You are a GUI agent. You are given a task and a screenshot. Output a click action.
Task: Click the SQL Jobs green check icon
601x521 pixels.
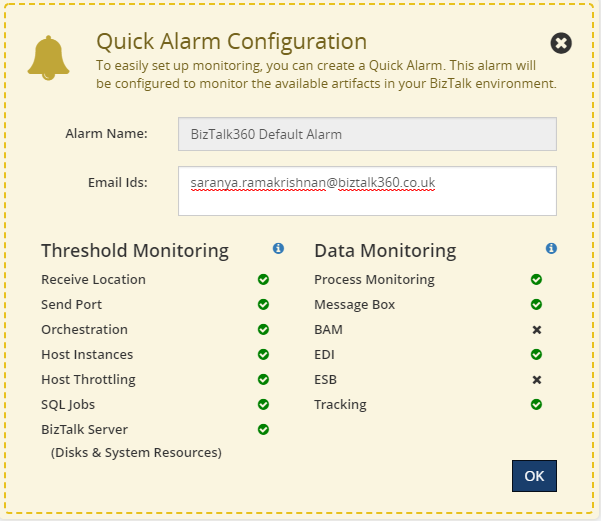pyautogui.click(x=264, y=405)
